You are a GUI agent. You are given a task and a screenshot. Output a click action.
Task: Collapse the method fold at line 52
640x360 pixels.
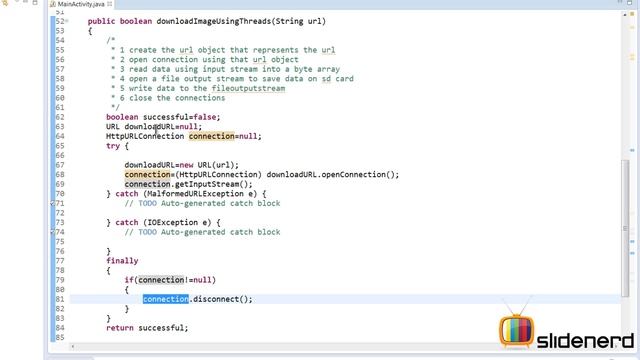coord(67,21)
